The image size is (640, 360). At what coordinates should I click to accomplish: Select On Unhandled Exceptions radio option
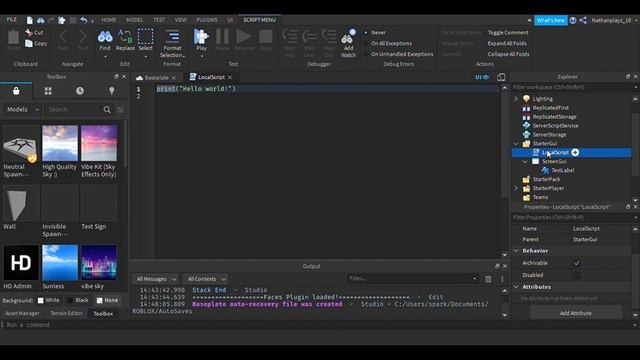(x=366, y=54)
